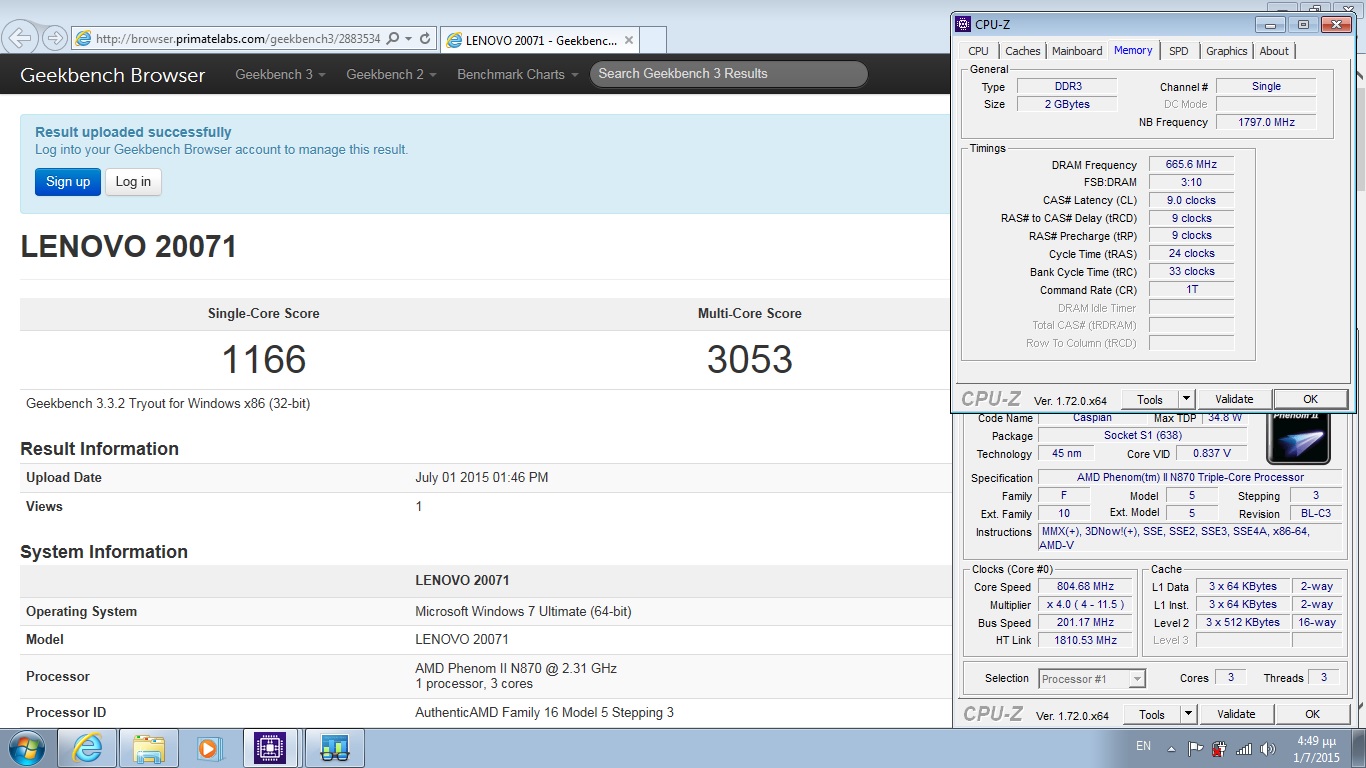Click the DRAM Frequency value 665.6 MHz
This screenshot has width=1366, height=768.
1190,165
